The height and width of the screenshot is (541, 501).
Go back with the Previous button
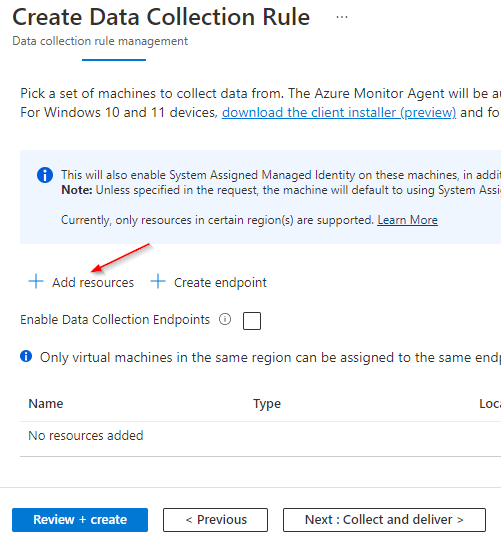(216, 520)
